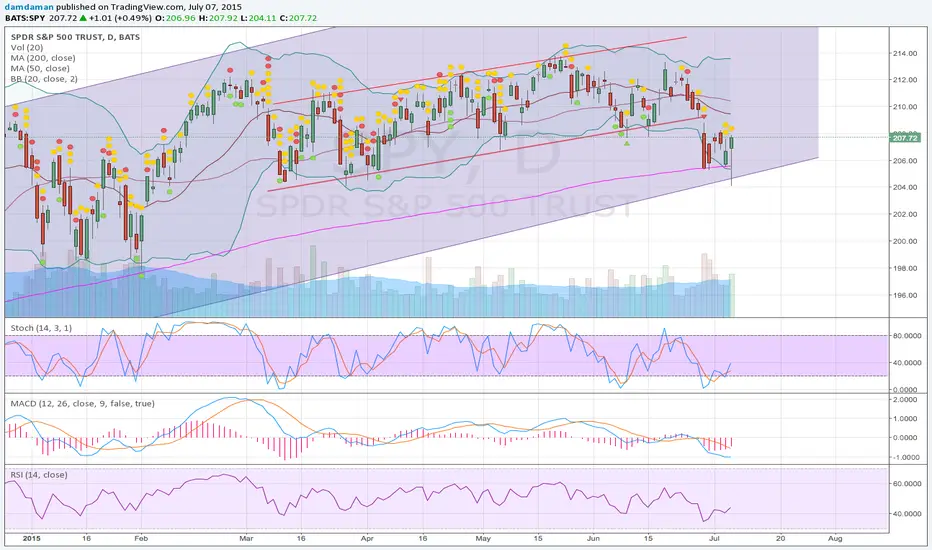Click the 2015 label on time axis
Viewport: 932px width, 550px height.
[32, 538]
